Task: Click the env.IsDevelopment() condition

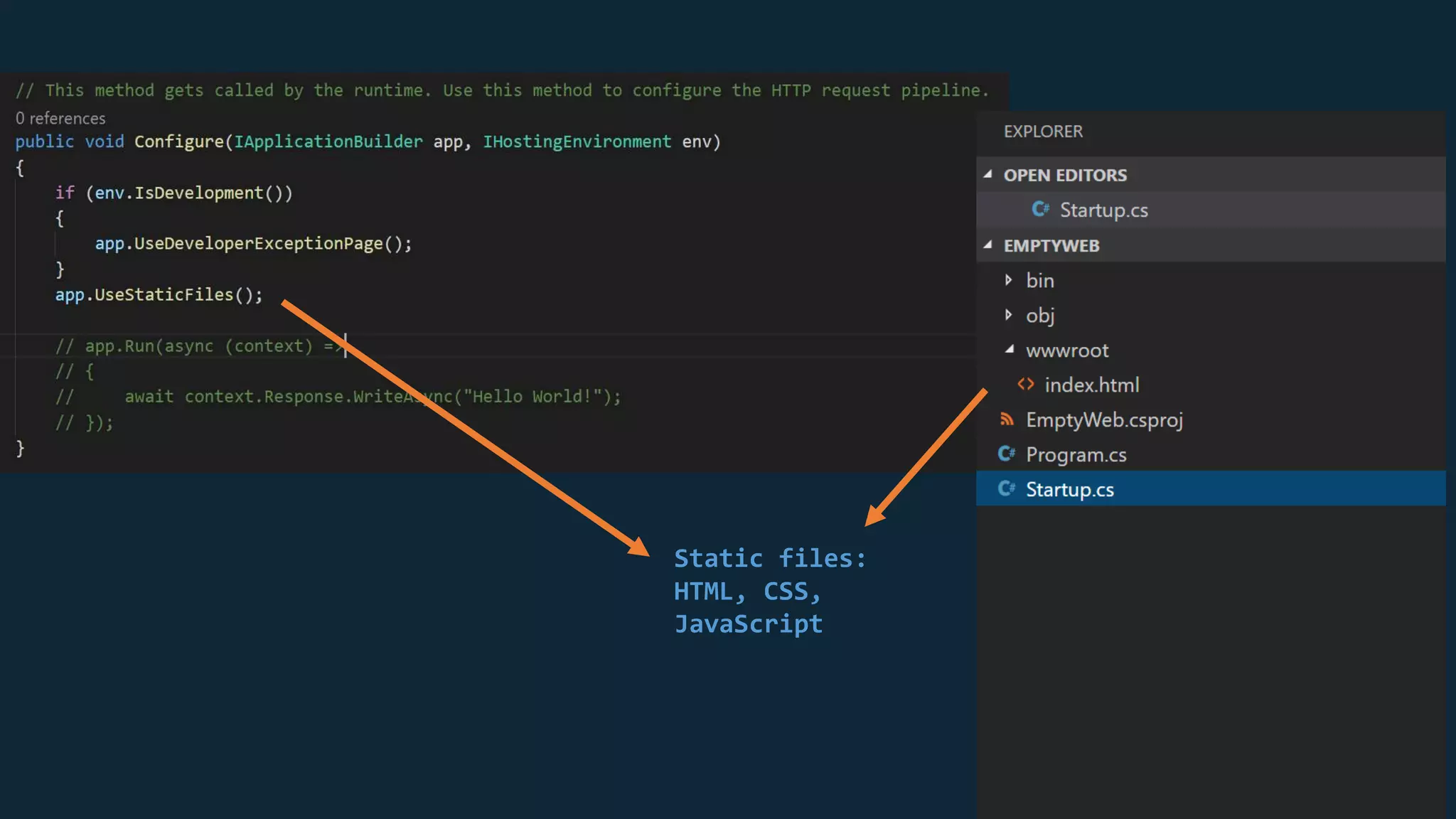Action: coord(189,193)
